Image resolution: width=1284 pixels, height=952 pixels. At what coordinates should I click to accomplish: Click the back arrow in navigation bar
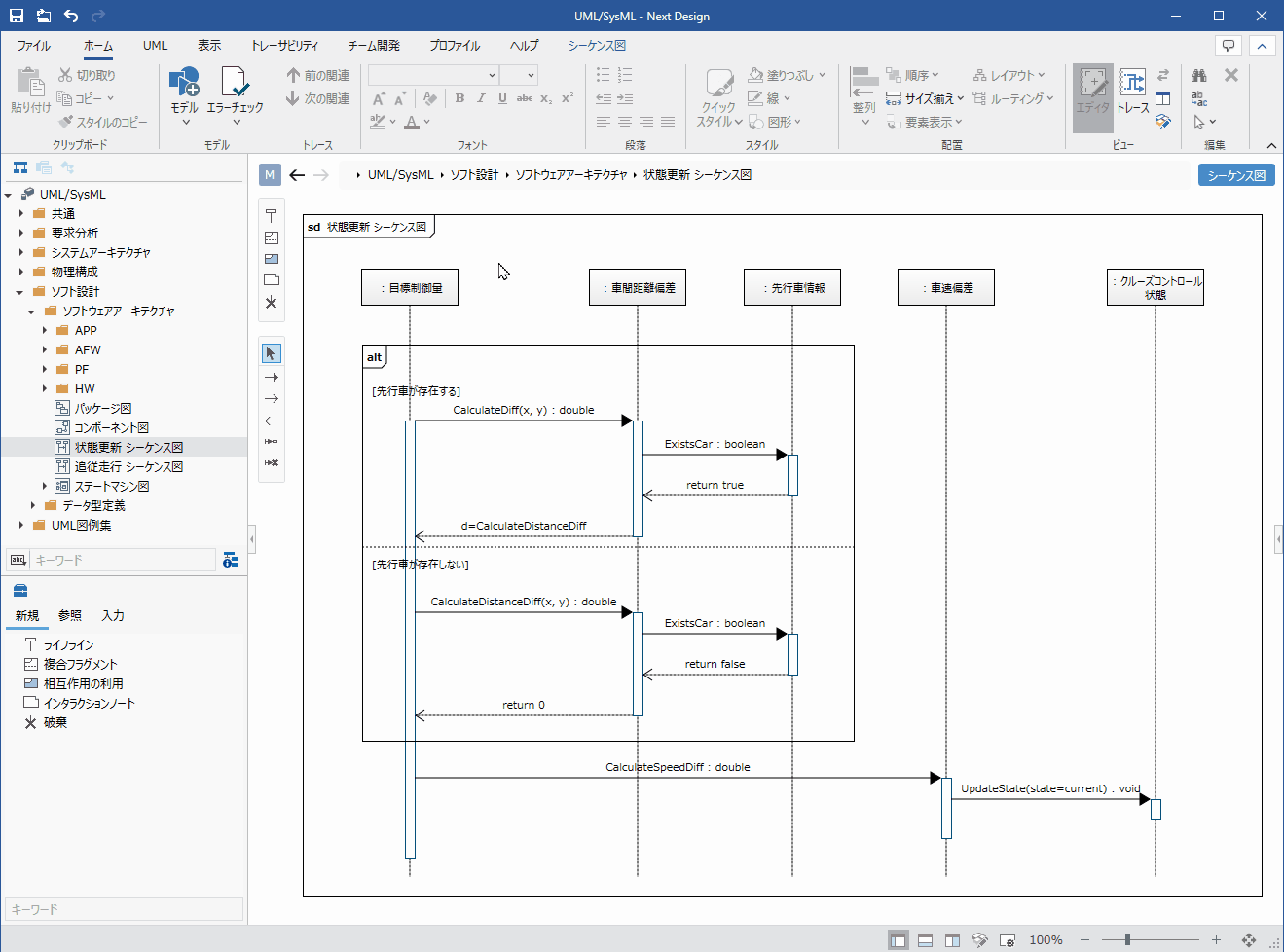point(297,175)
